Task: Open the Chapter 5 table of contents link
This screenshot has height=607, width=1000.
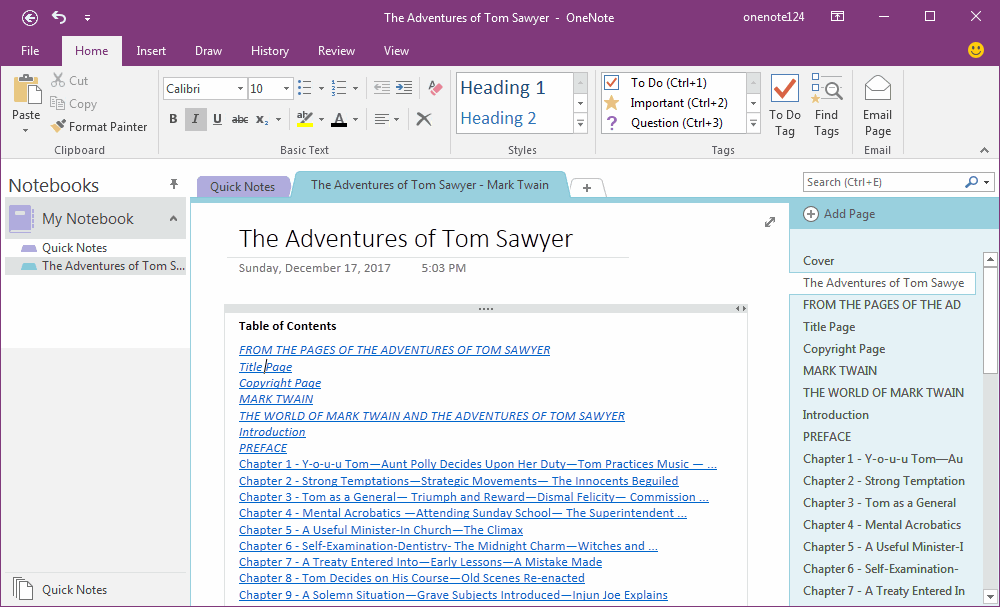Action: (x=381, y=530)
